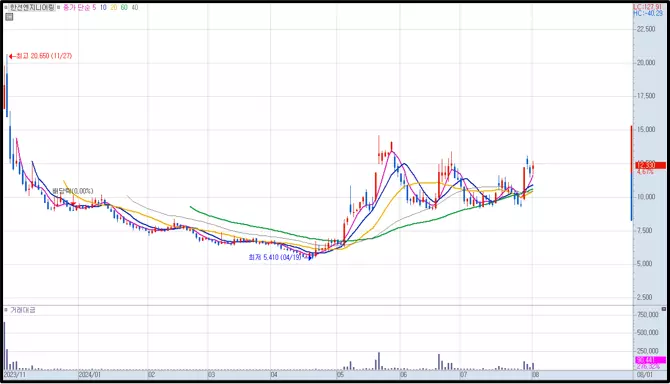670x384 pixels.
Task: Click the square marker beside 거래대금 label
Action: 6,310
